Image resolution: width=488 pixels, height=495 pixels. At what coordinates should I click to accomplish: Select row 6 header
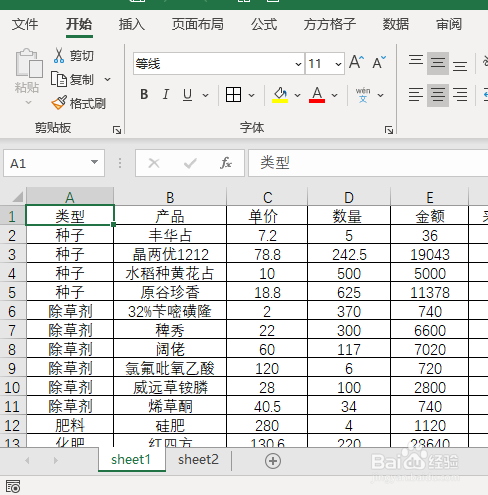click(13, 311)
